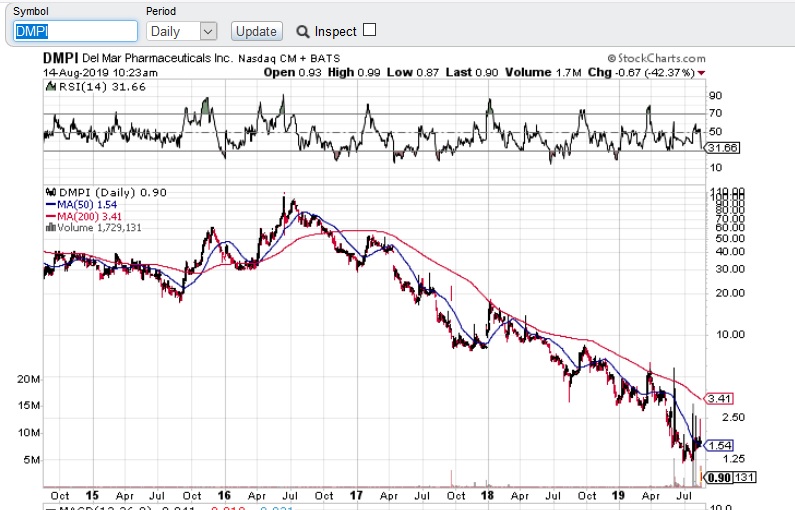
Task: Click the 14-Aug-2019 10:23am timestamp
Action: 100,72
